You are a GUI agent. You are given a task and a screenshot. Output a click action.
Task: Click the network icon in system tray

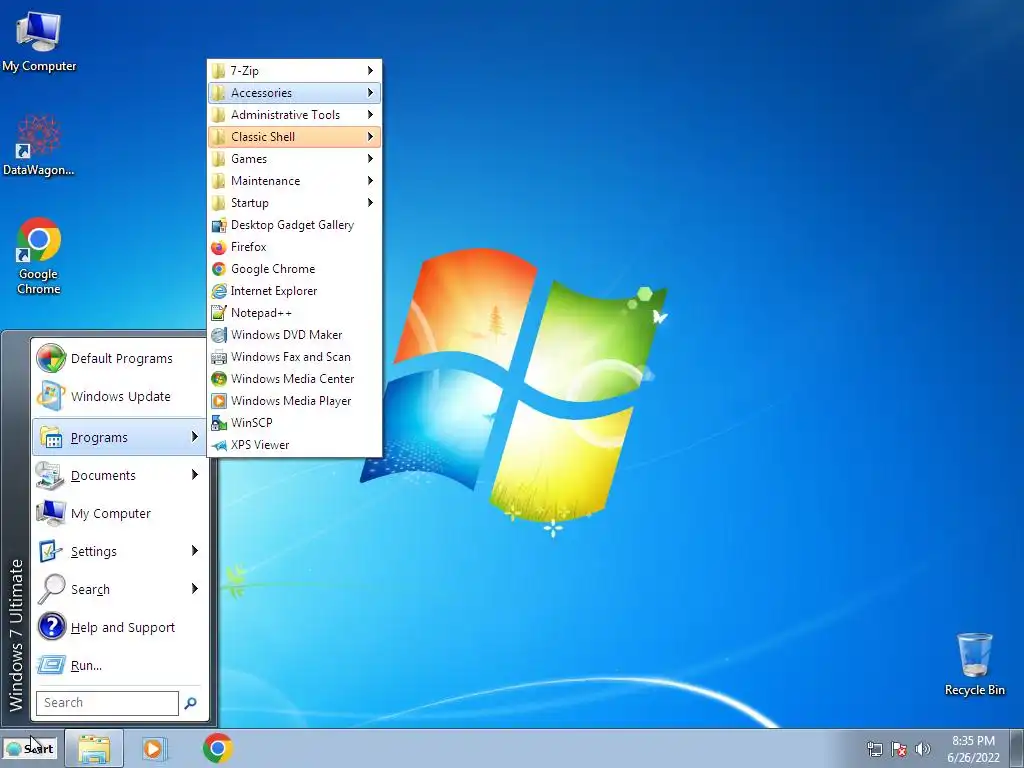click(x=874, y=749)
